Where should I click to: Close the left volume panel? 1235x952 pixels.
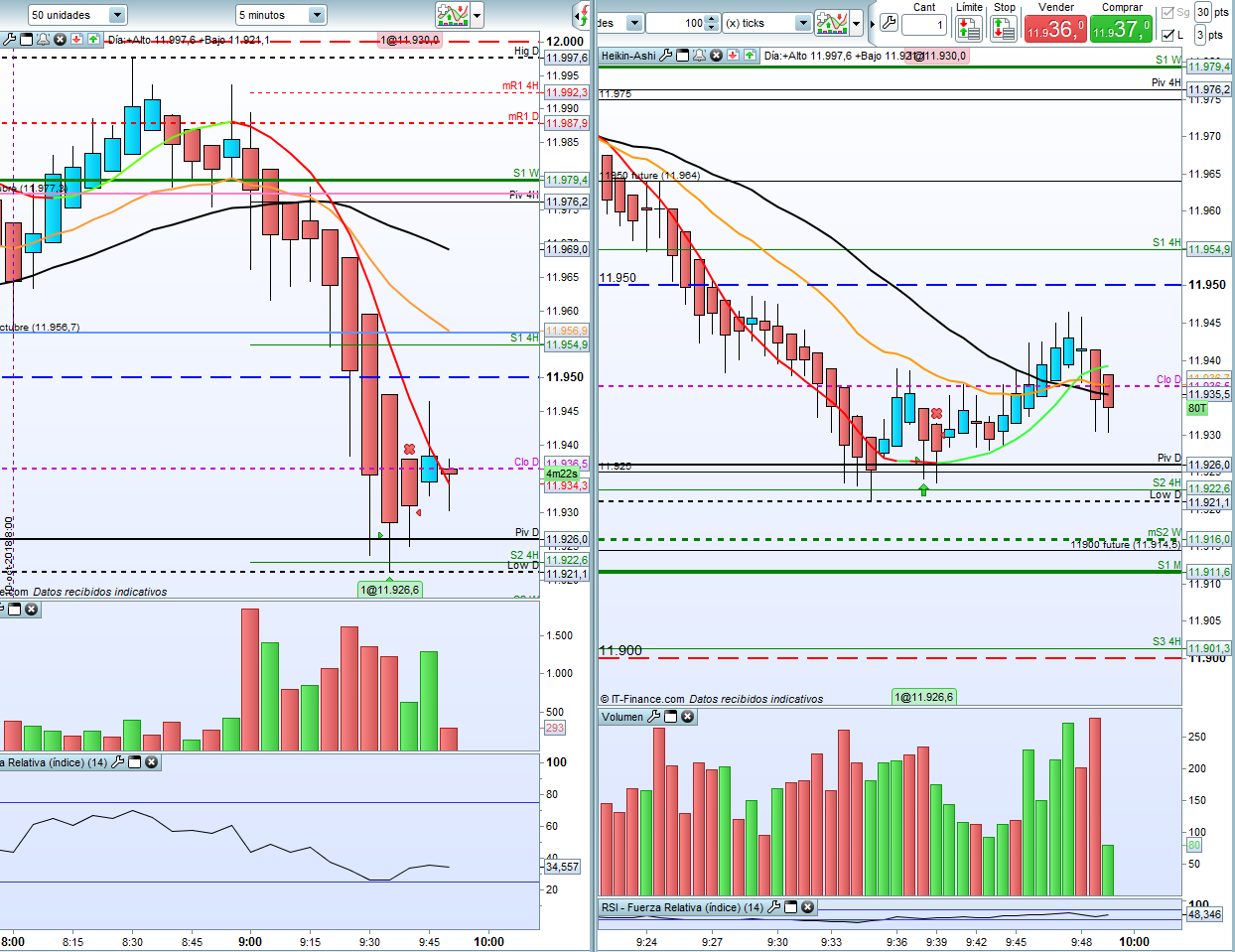tap(32, 610)
